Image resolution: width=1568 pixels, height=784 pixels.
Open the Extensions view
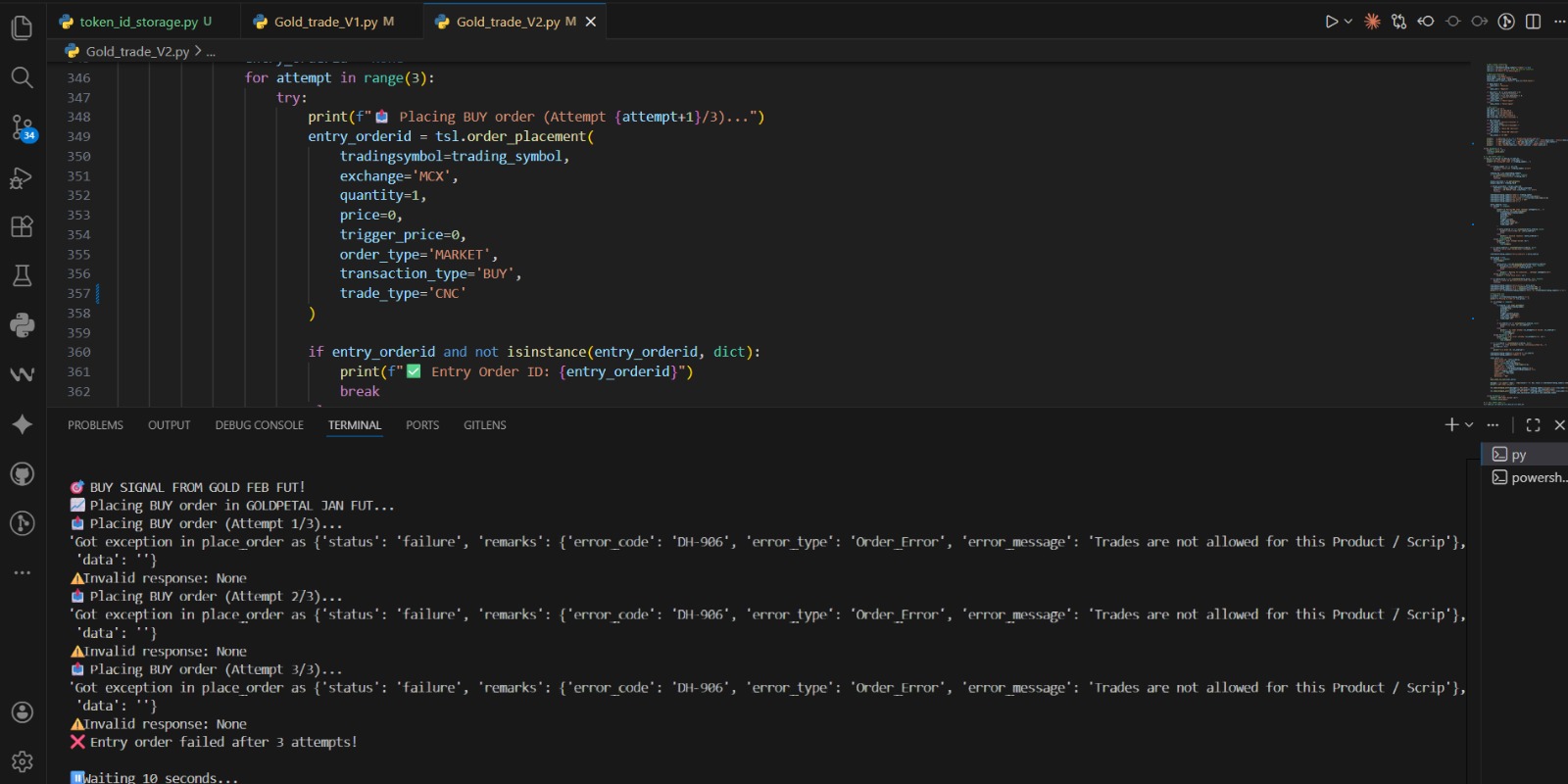(22, 226)
